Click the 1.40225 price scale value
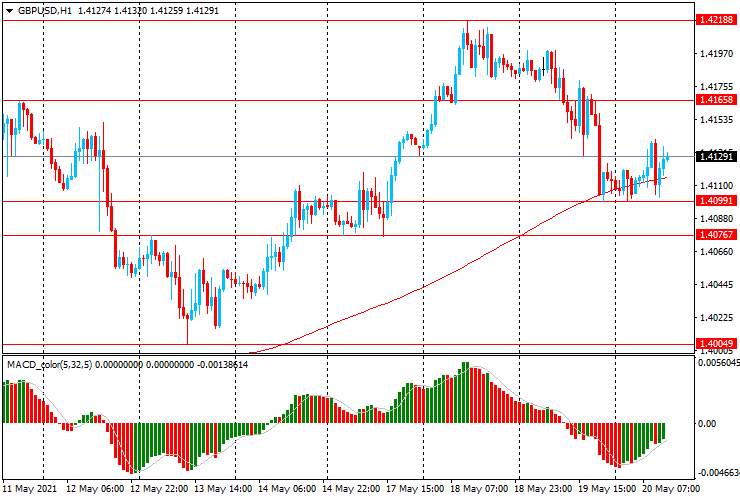 [717, 318]
